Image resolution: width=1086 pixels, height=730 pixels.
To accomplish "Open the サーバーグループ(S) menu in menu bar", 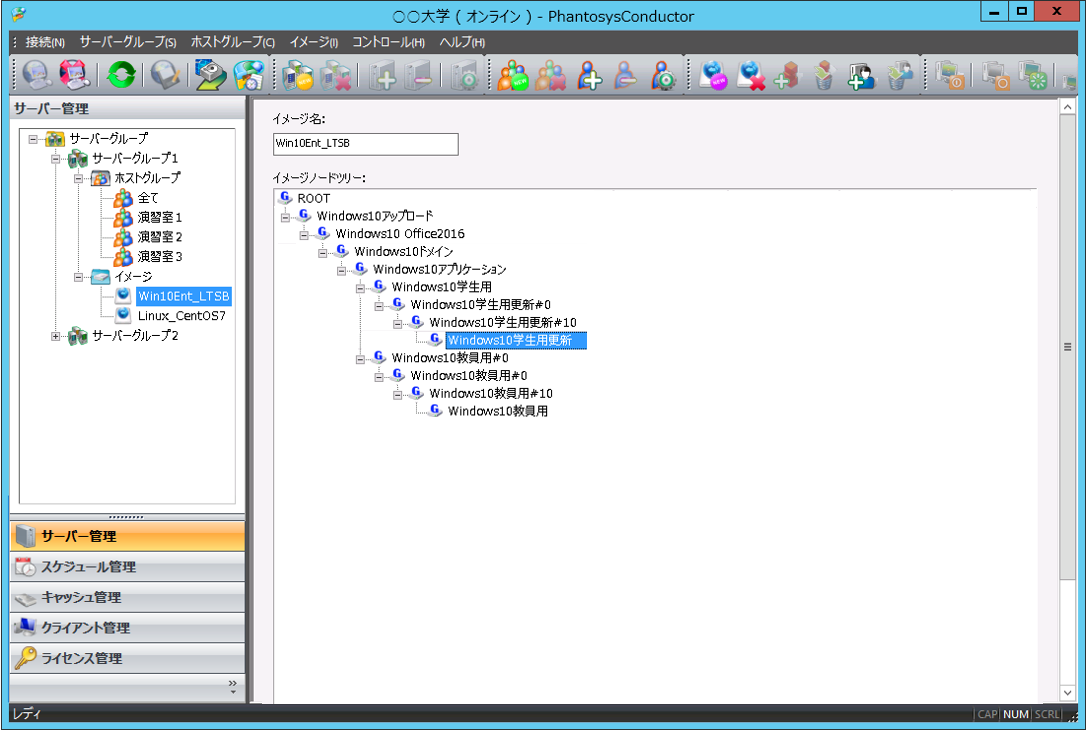I will click(x=128, y=42).
